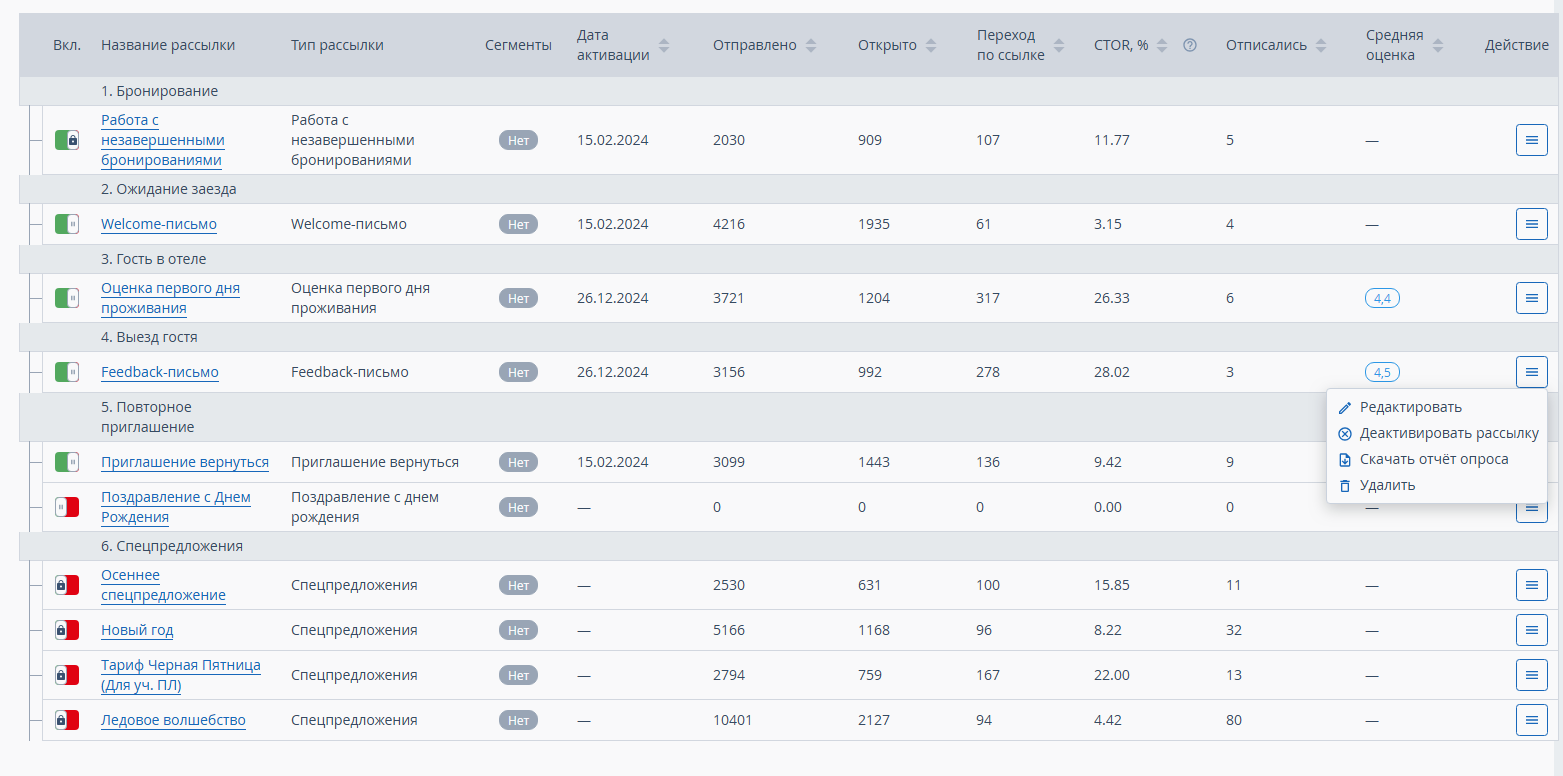This screenshot has height=776, width=1563.
Task: Open the Welcome-письмо mailing link
Action: pyautogui.click(x=159, y=224)
